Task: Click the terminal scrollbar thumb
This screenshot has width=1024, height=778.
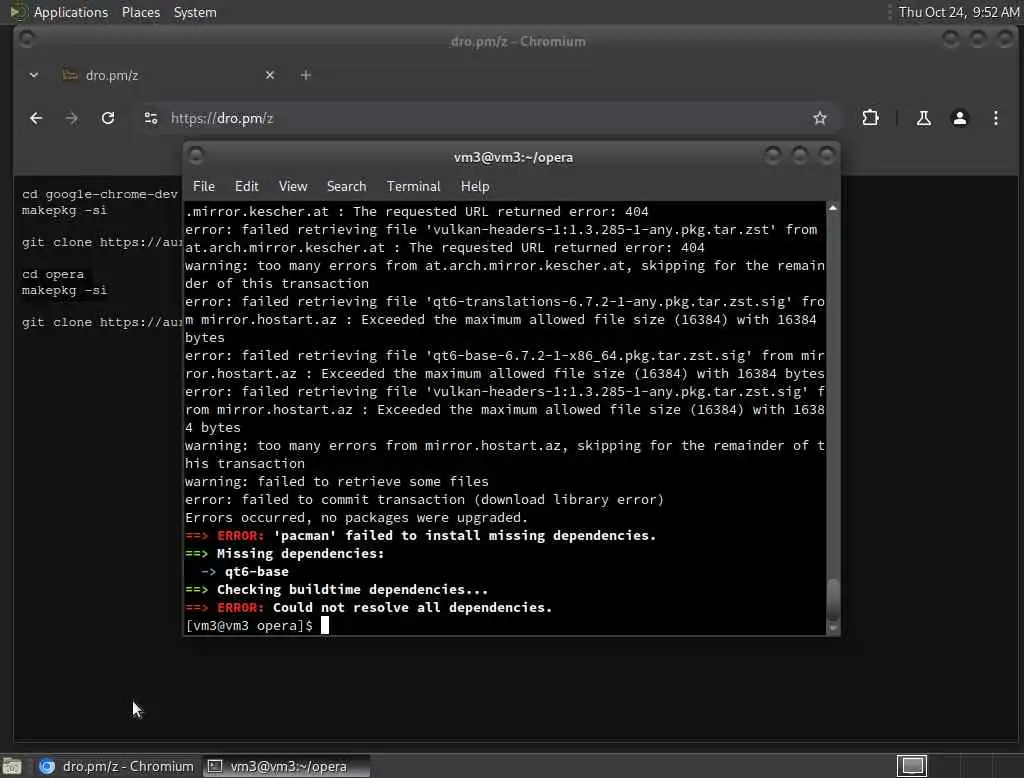Action: tap(833, 600)
